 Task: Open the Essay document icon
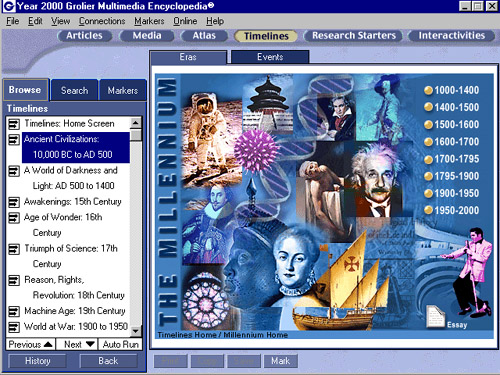(436, 316)
